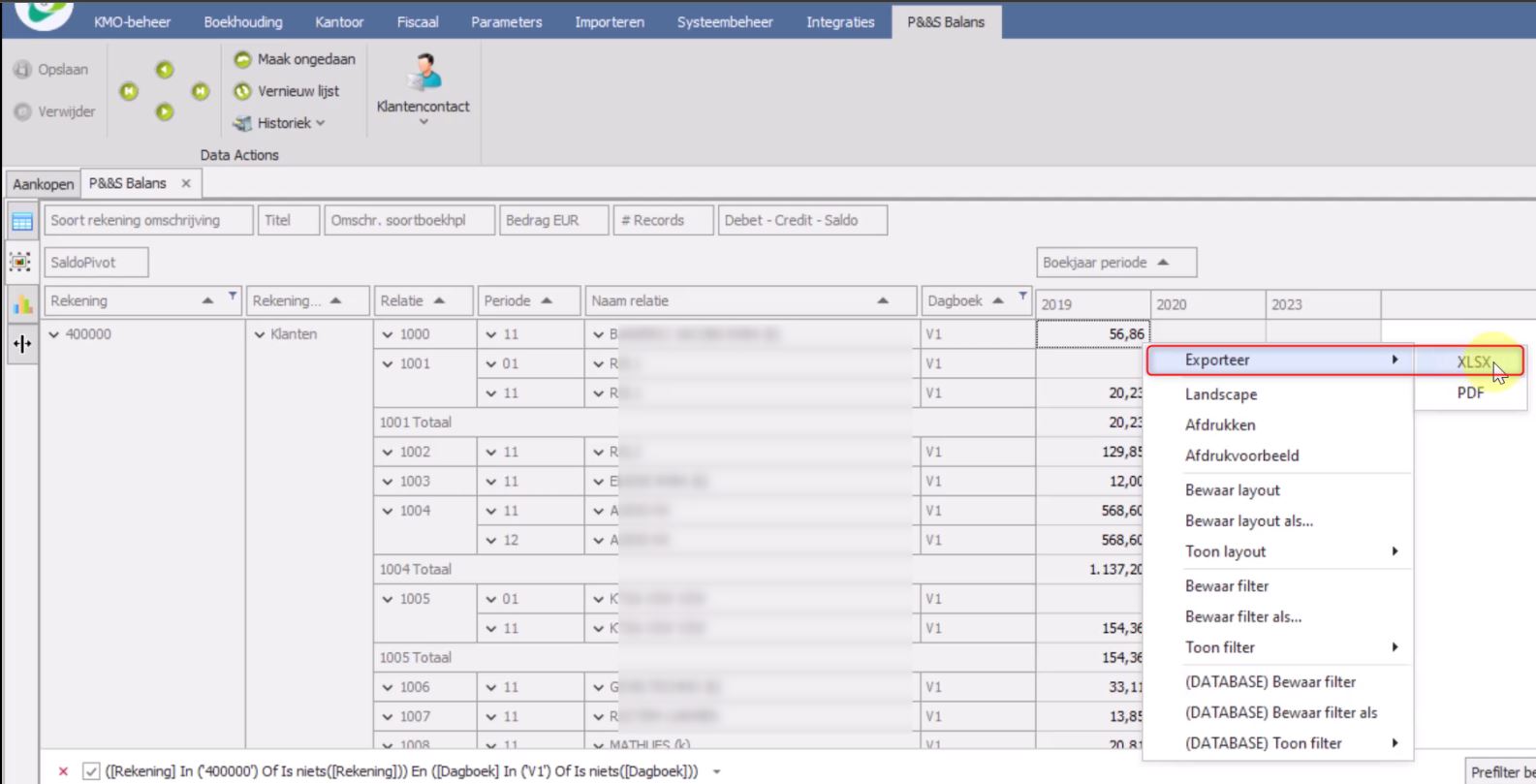
Task: Click the SaldoPivot data field button
Action: point(96,263)
